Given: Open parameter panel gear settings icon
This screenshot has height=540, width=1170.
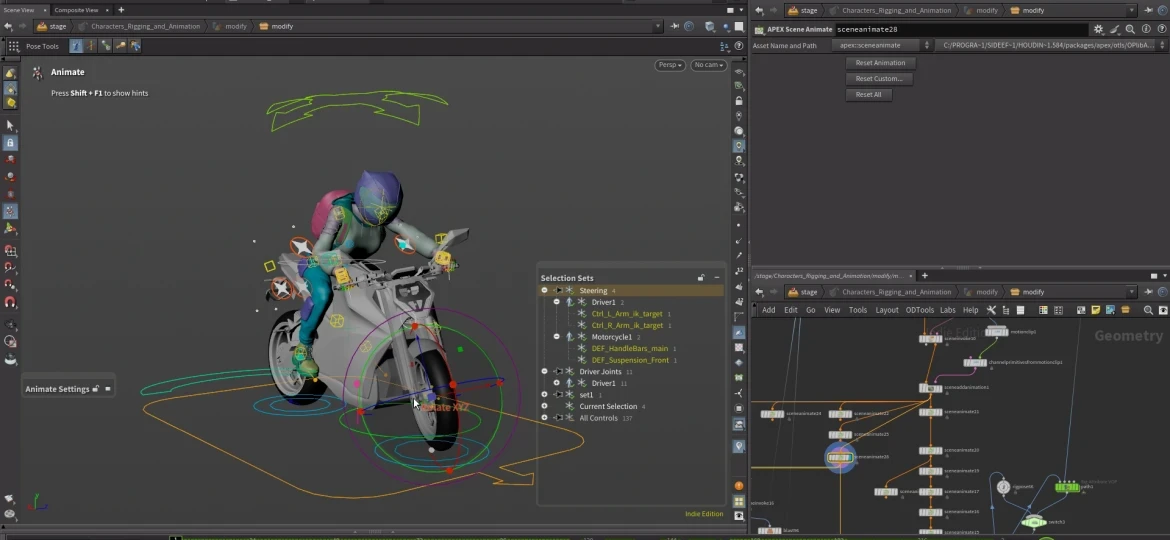Looking at the screenshot, I should coord(1098,30).
